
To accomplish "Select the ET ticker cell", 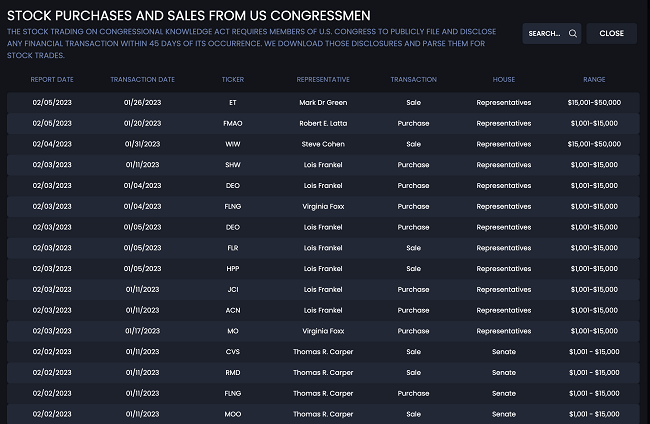I will click(x=233, y=103).
